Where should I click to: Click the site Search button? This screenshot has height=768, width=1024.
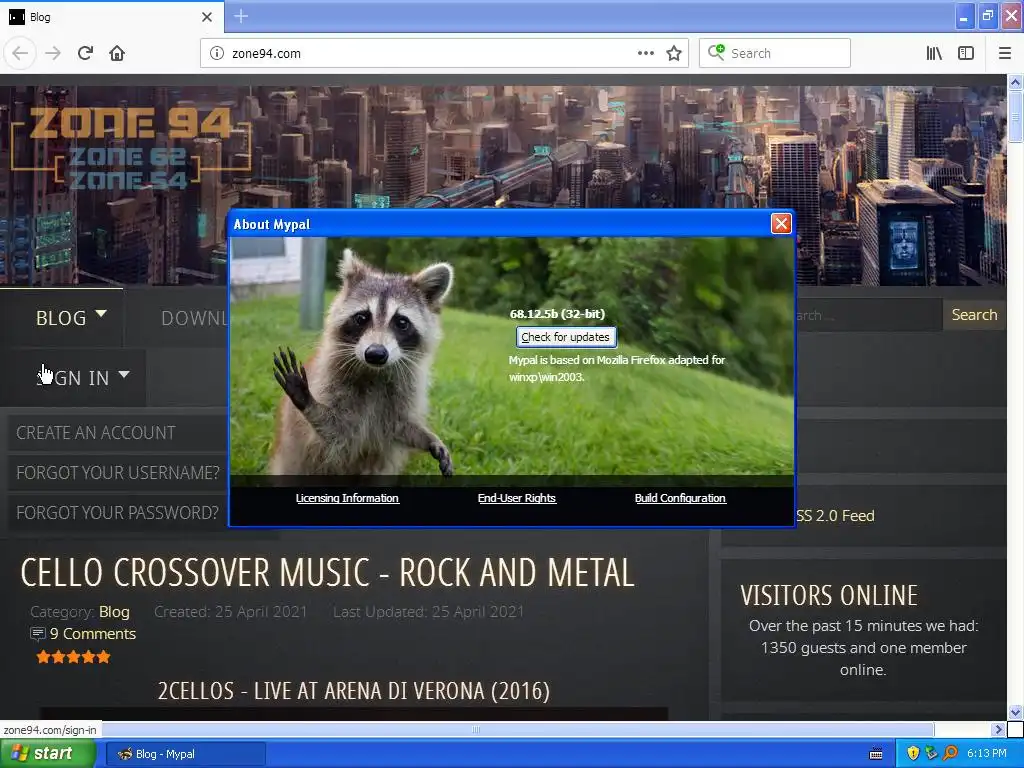(974, 315)
